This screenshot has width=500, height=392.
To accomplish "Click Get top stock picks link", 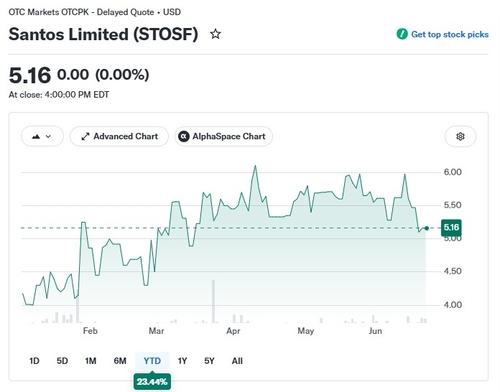I will tap(450, 34).
